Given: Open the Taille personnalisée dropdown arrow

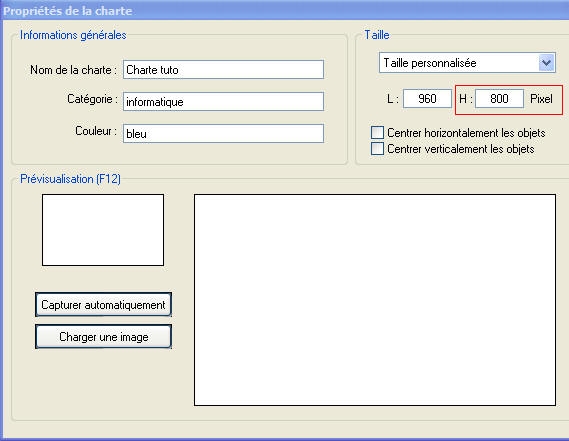Looking at the screenshot, I should coord(547,63).
